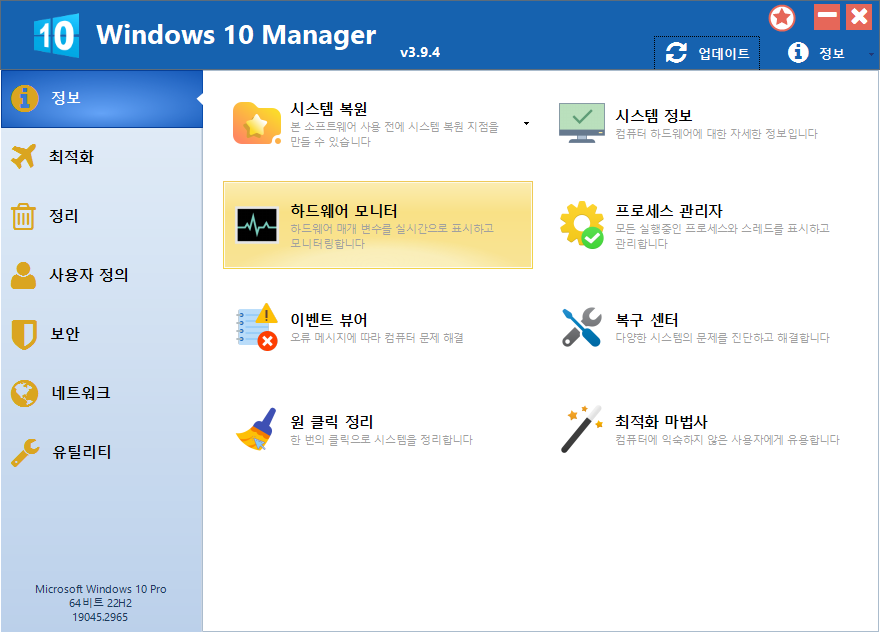Viewport: 880px width, 632px height.
Task: Switch to the 네트워크 sidebar tab
Action: tap(102, 393)
